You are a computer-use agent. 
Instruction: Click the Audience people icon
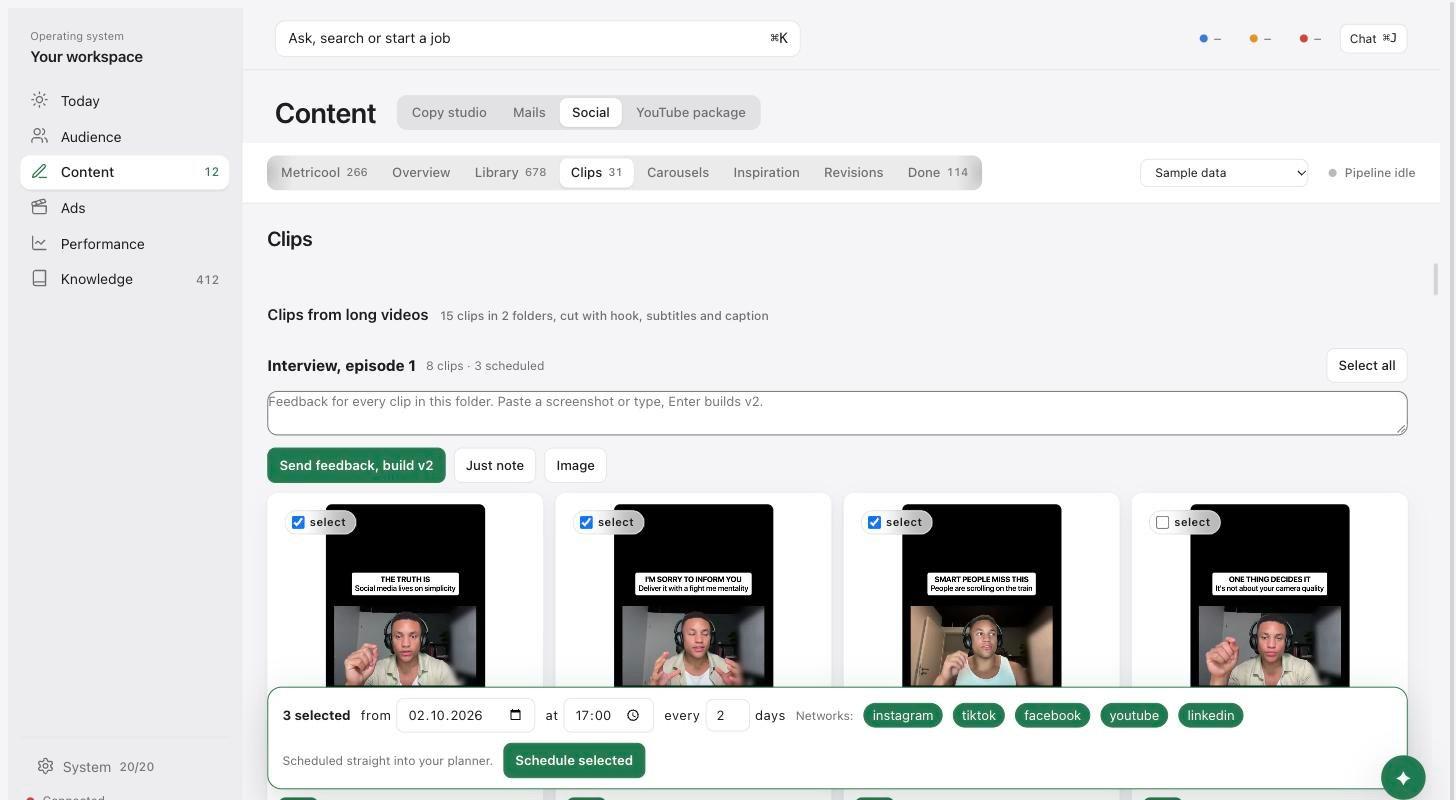[39, 136]
